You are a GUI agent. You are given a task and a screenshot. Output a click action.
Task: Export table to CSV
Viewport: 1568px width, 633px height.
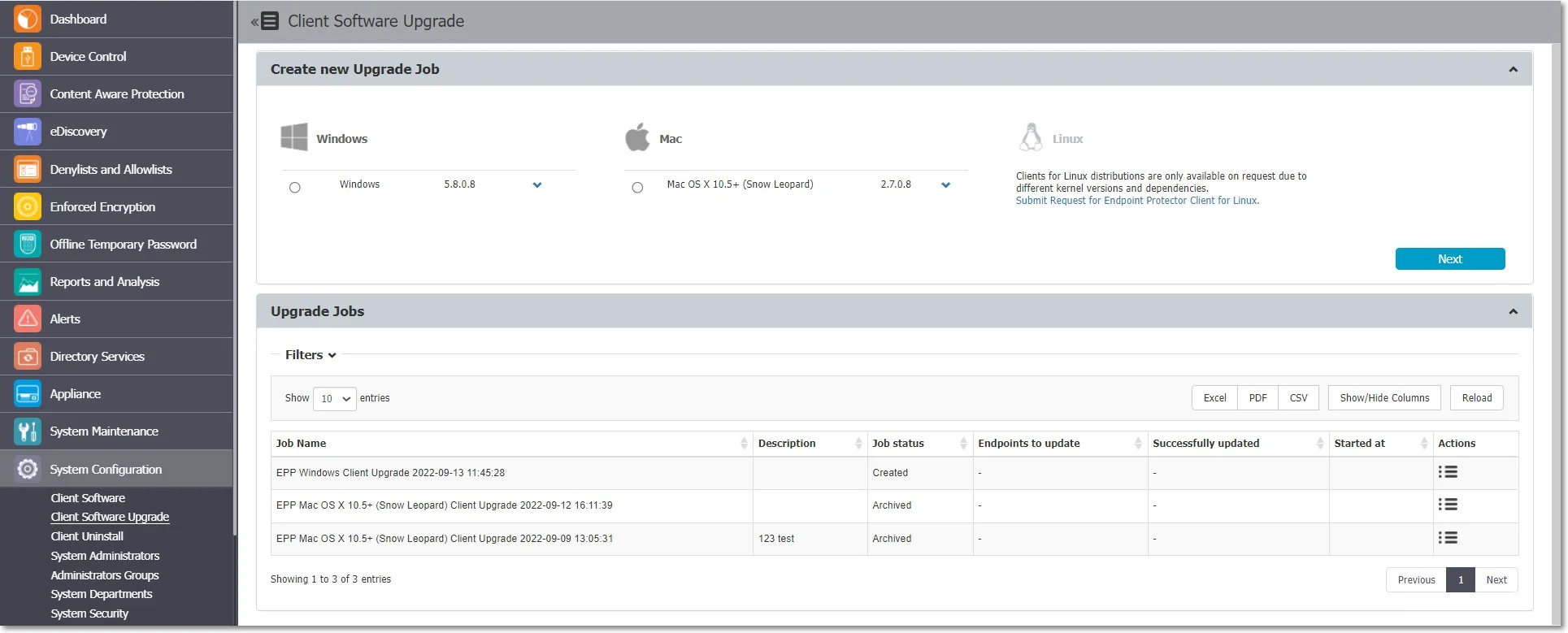point(1298,398)
